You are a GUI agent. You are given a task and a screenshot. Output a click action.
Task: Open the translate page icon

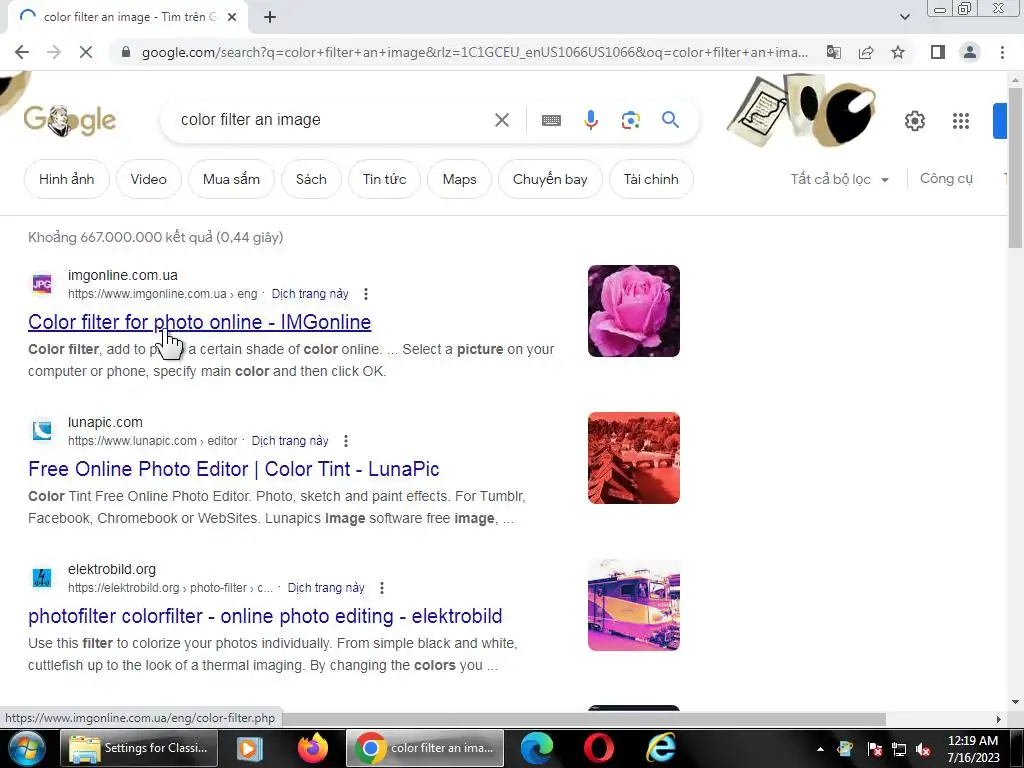[x=834, y=52]
